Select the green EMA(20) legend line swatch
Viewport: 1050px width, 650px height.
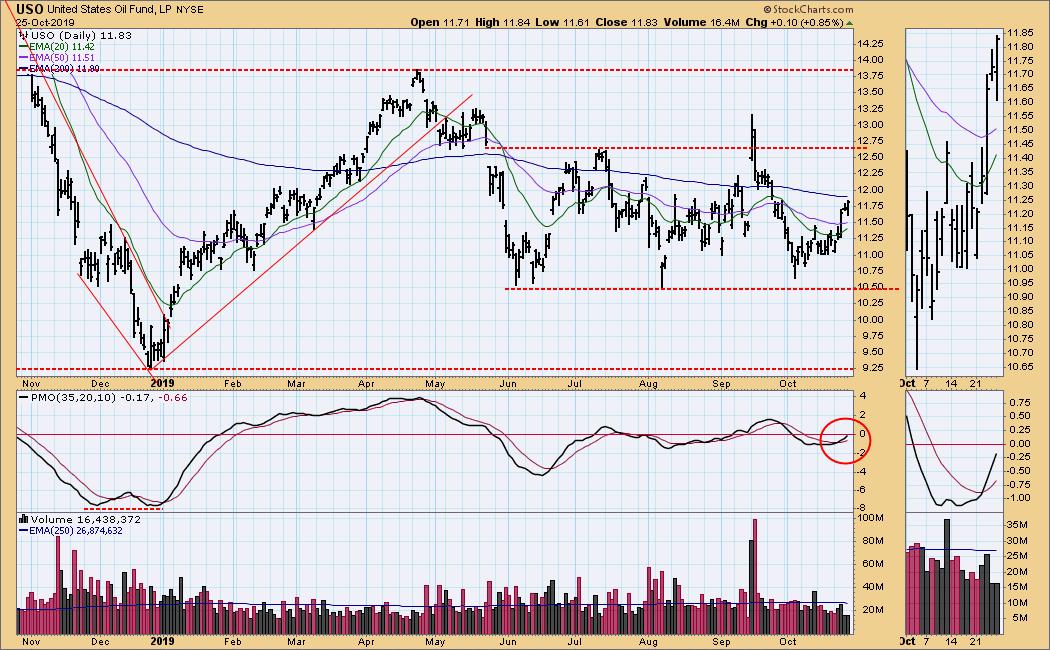pos(23,47)
